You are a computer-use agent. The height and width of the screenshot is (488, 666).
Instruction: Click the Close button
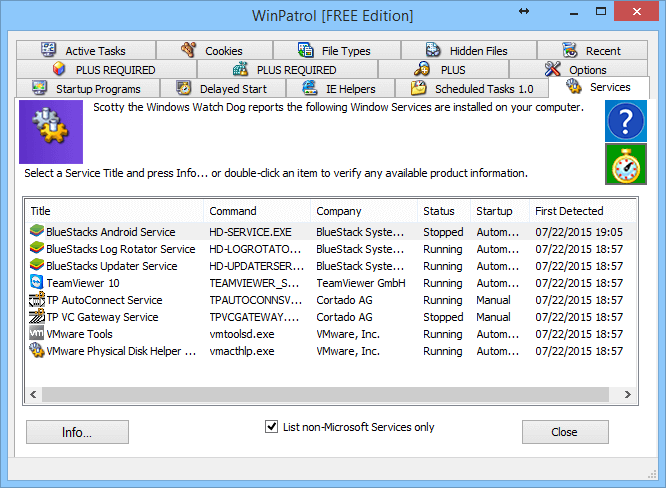564,432
